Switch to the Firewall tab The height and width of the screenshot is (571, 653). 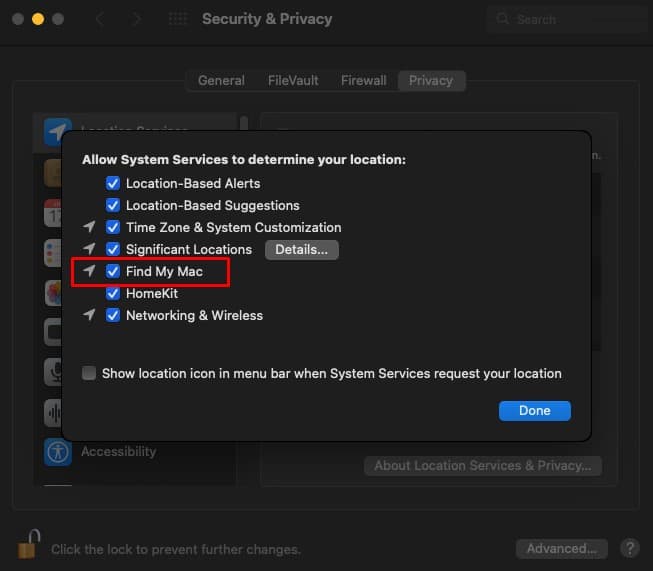click(x=363, y=80)
